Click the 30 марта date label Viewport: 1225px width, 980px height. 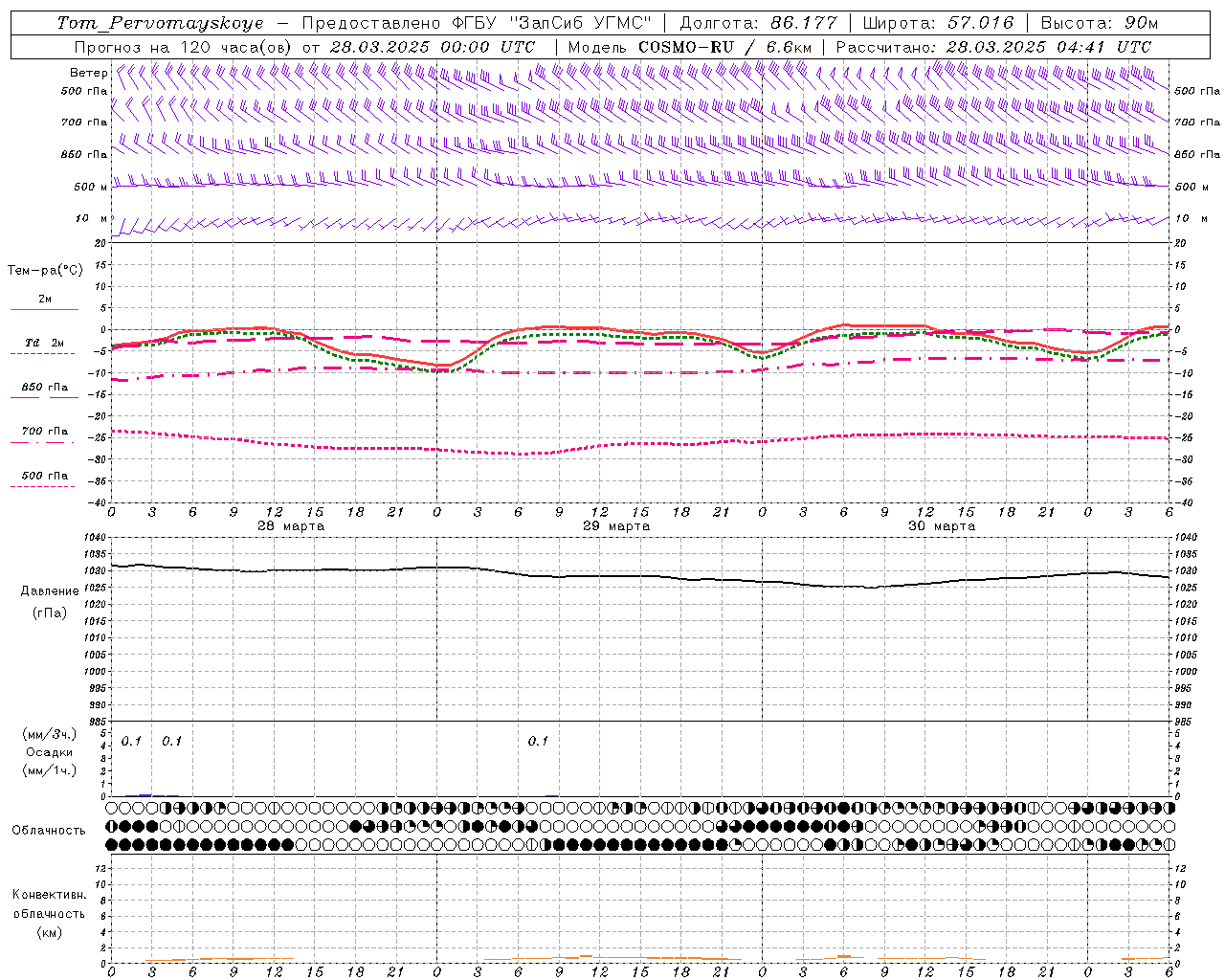click(x=942, y=525)
